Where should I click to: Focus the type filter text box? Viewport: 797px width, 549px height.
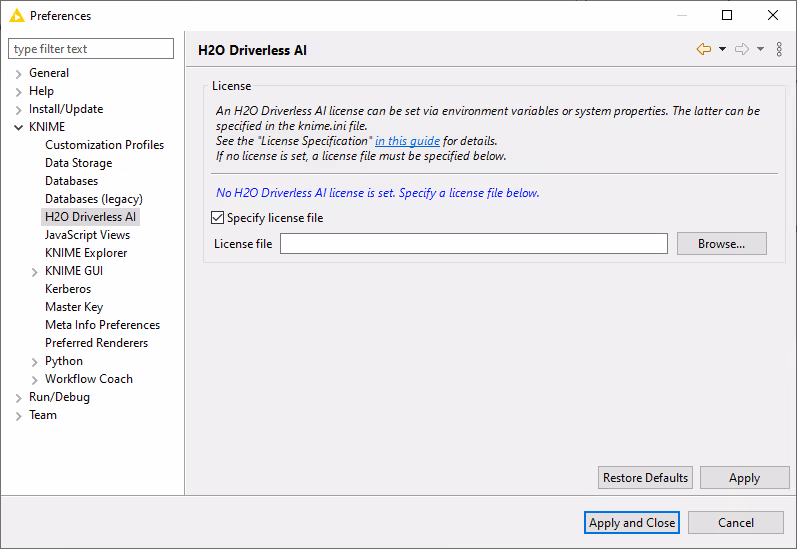click(x=91, y=49)
